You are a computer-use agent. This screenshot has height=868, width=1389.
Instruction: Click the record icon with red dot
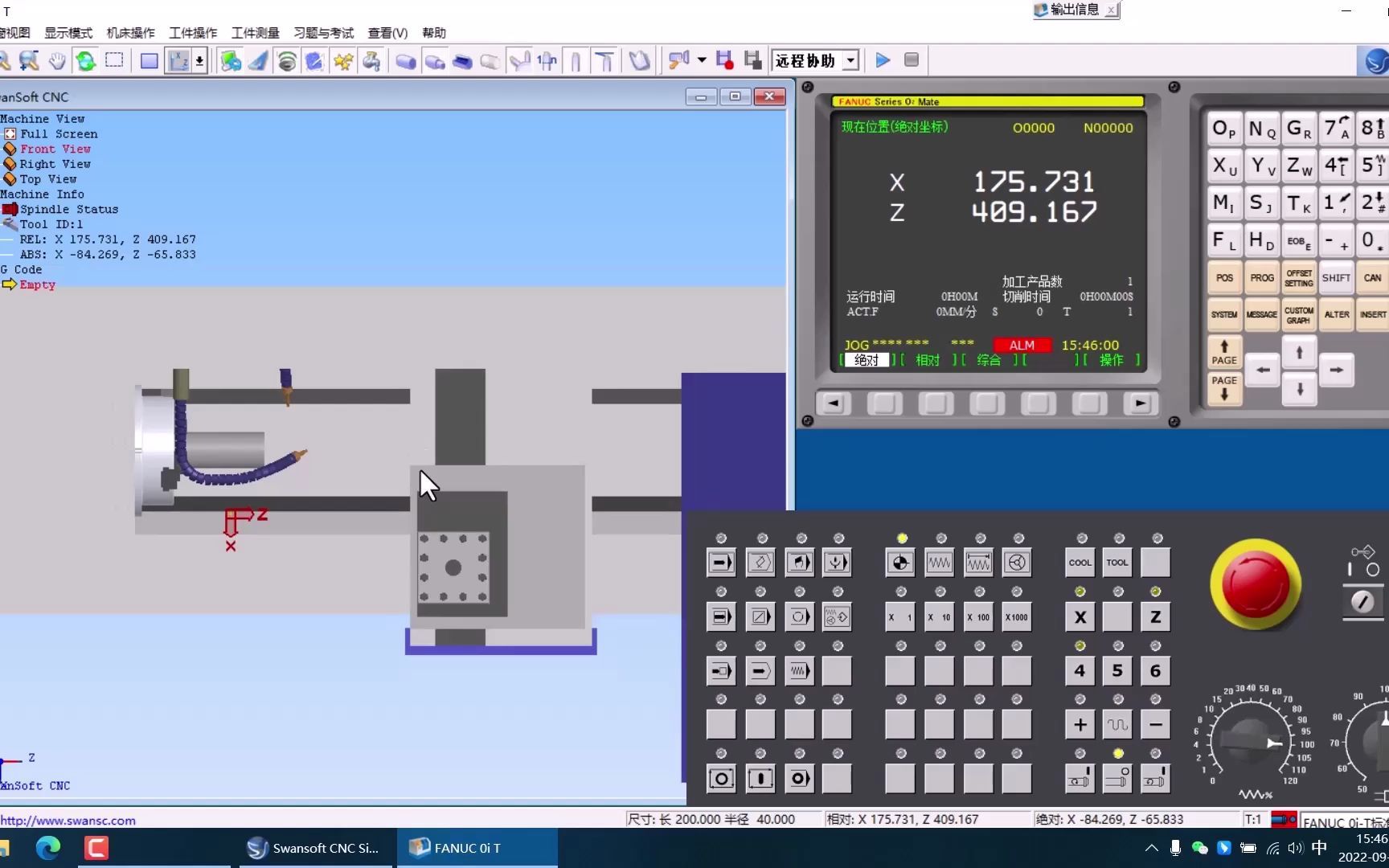click(x=724, y=60)
